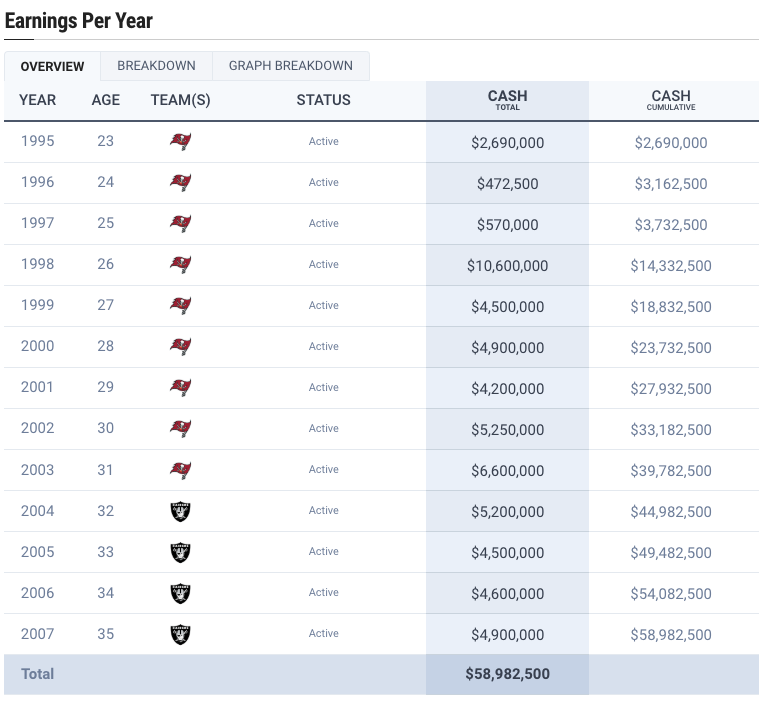Select the $58,982,500 total cash cell
The width and height of the screenshot is (759, 706).
(507, 675)
